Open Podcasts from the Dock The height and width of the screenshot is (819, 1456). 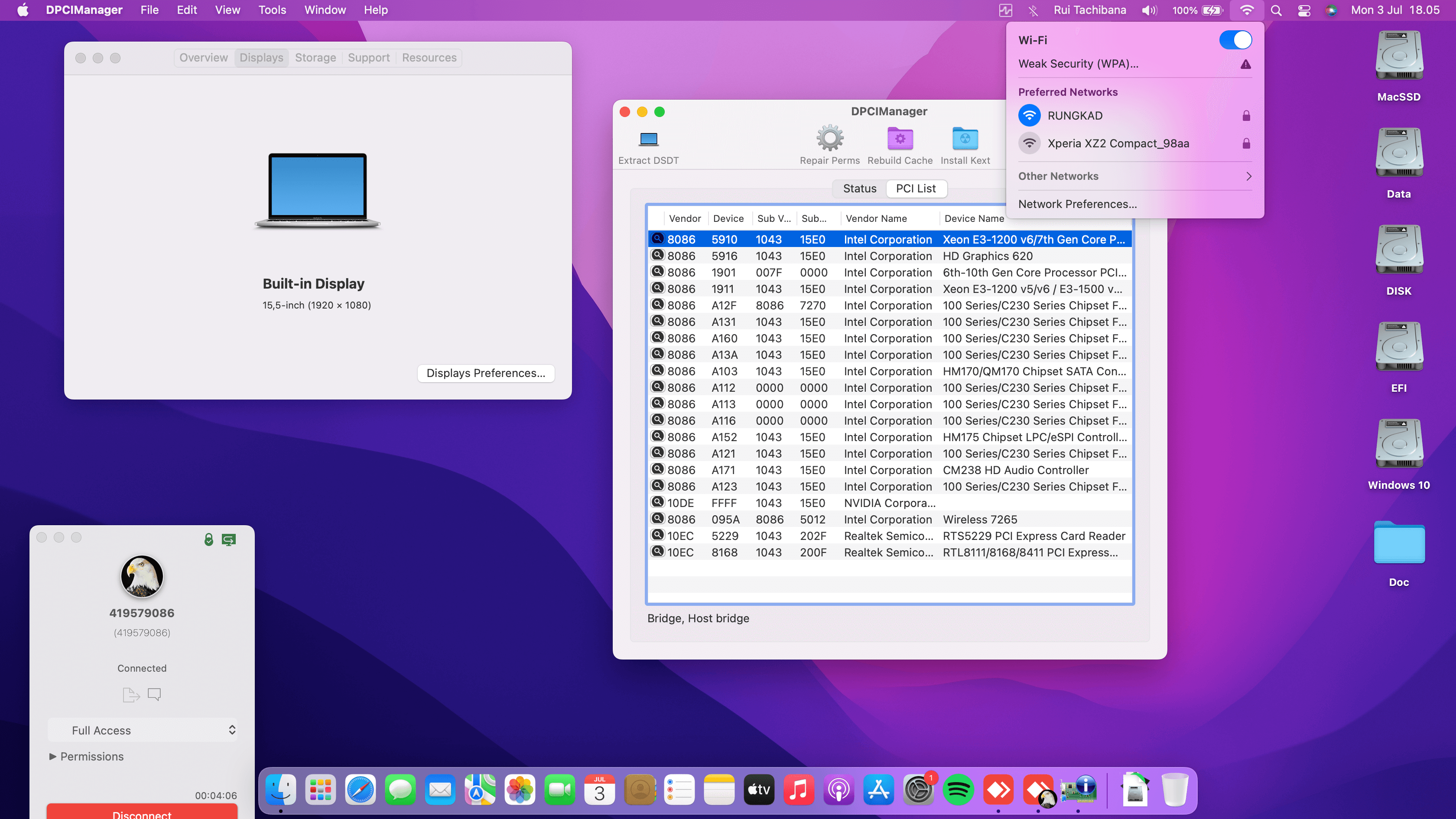point(839,789)
